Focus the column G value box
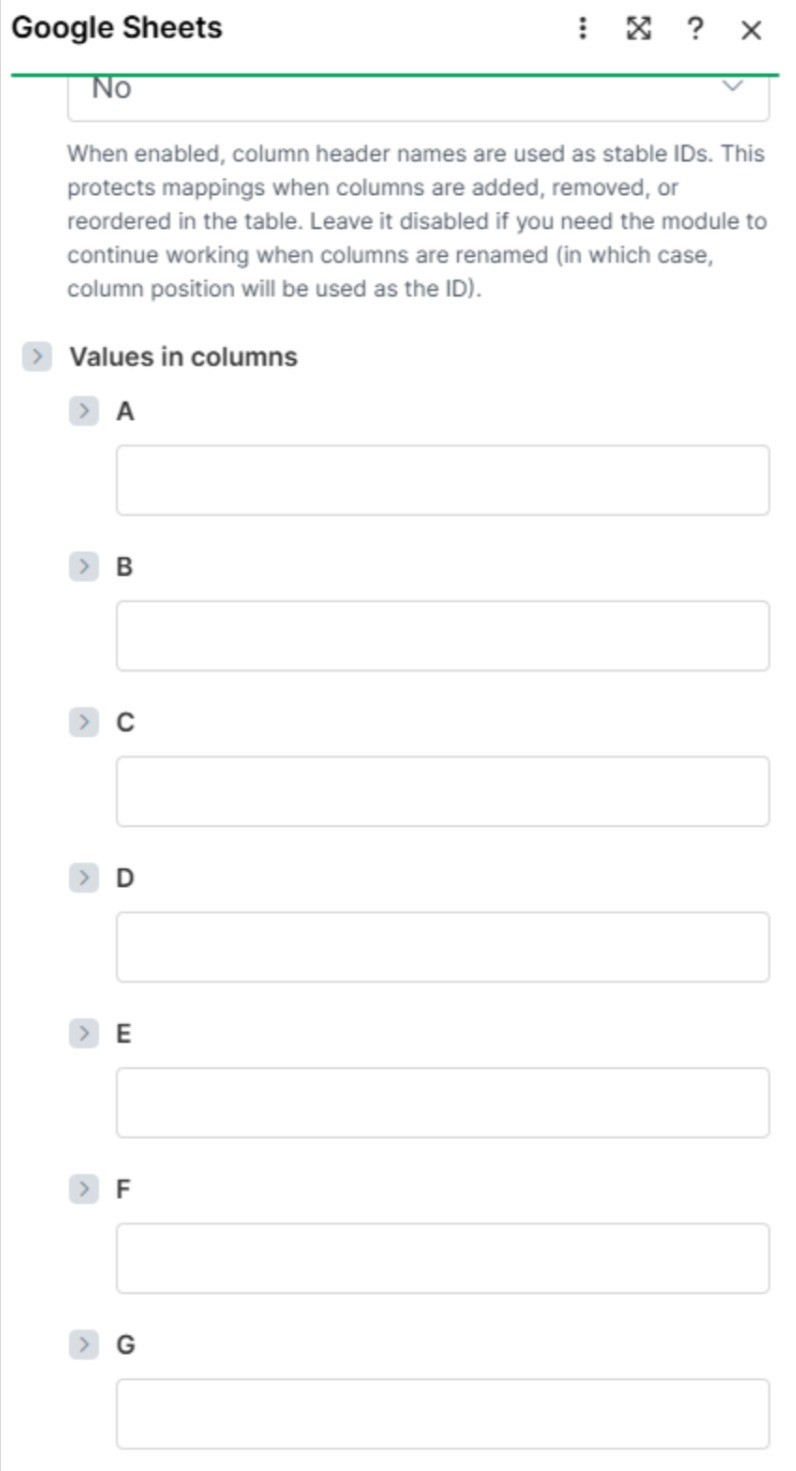 click(442, 1414)
